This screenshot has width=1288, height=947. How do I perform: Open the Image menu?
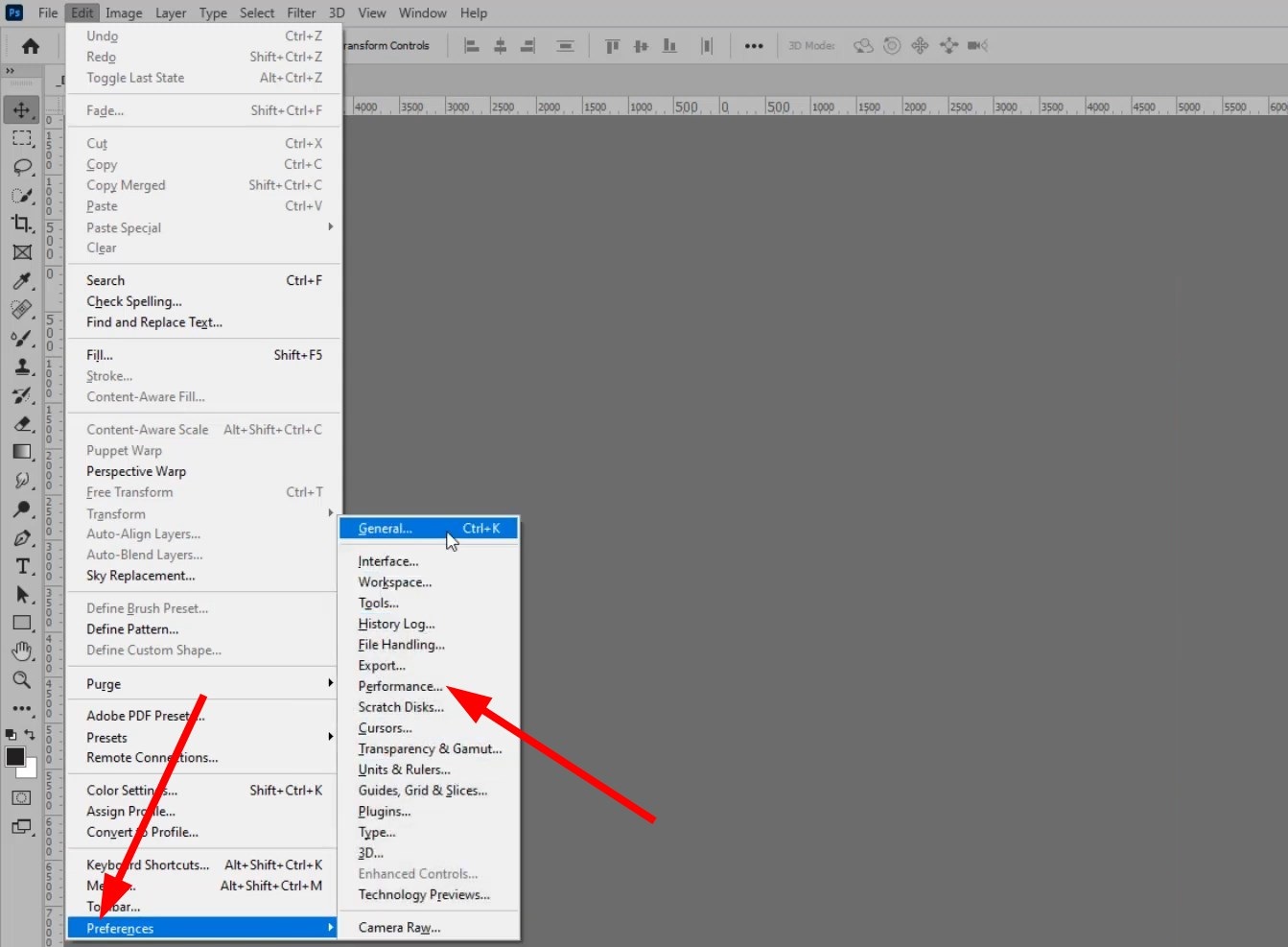(x=124, y=12)
